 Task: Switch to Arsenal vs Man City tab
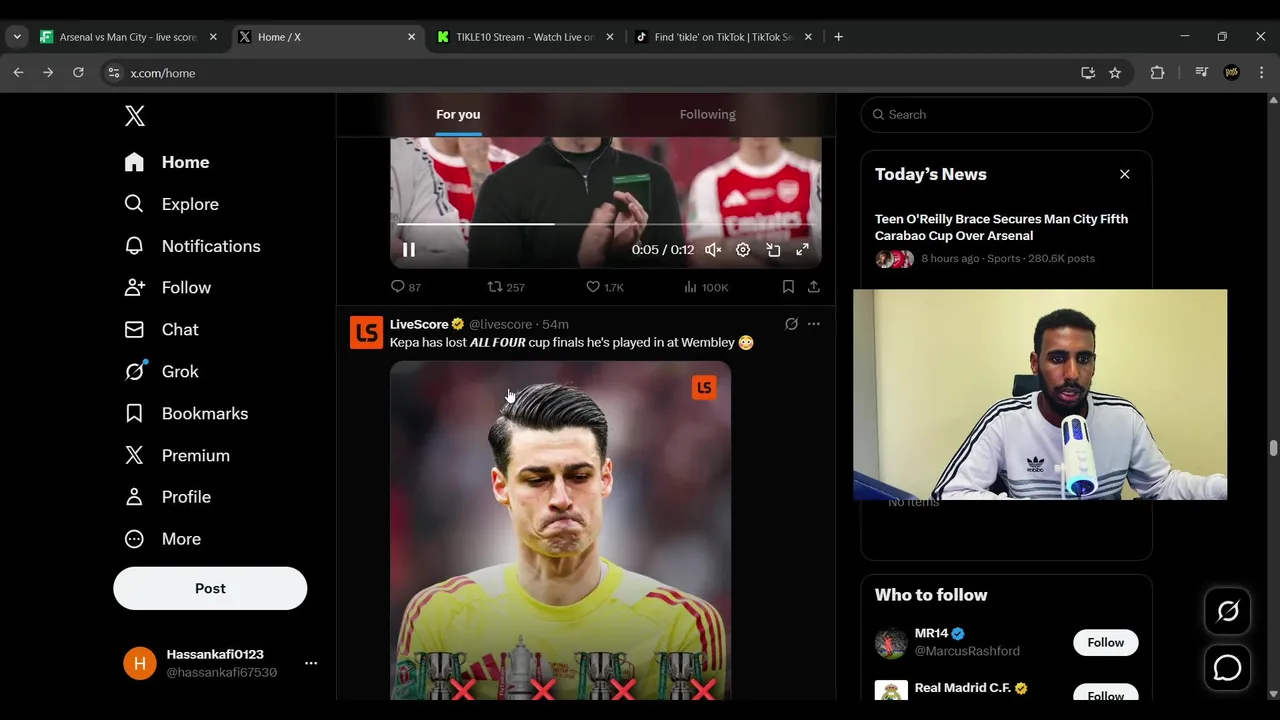(129, 37)
